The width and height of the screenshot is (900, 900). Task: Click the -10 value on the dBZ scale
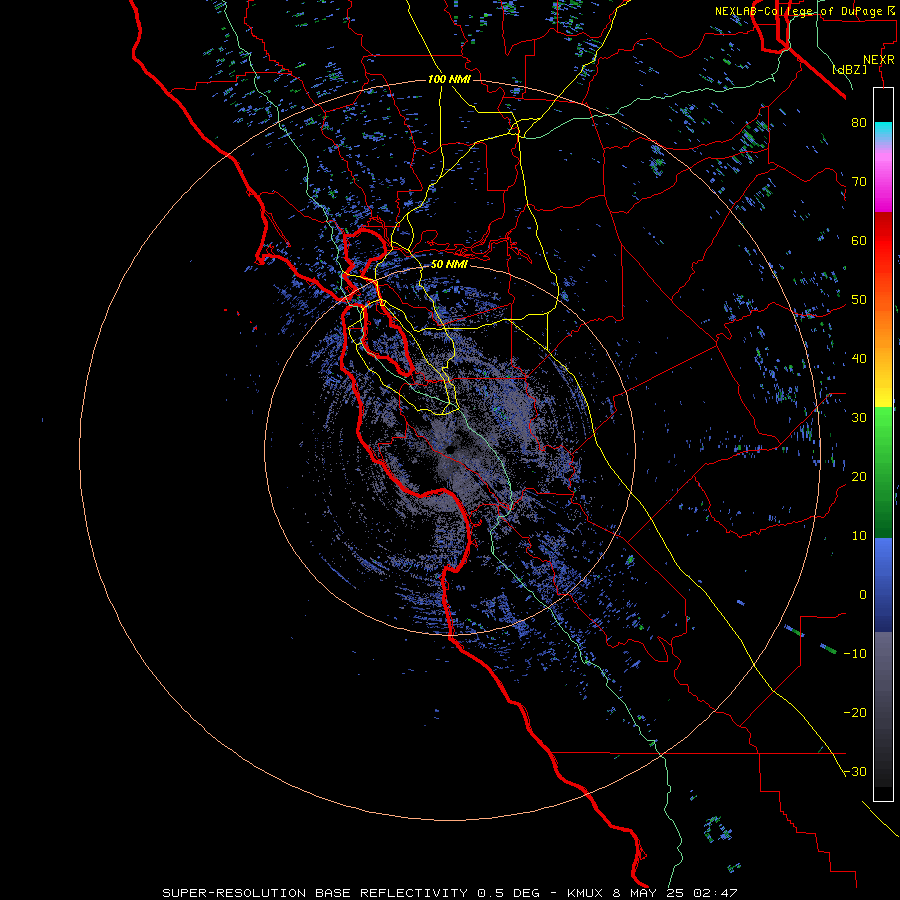(x=855, y=654)
